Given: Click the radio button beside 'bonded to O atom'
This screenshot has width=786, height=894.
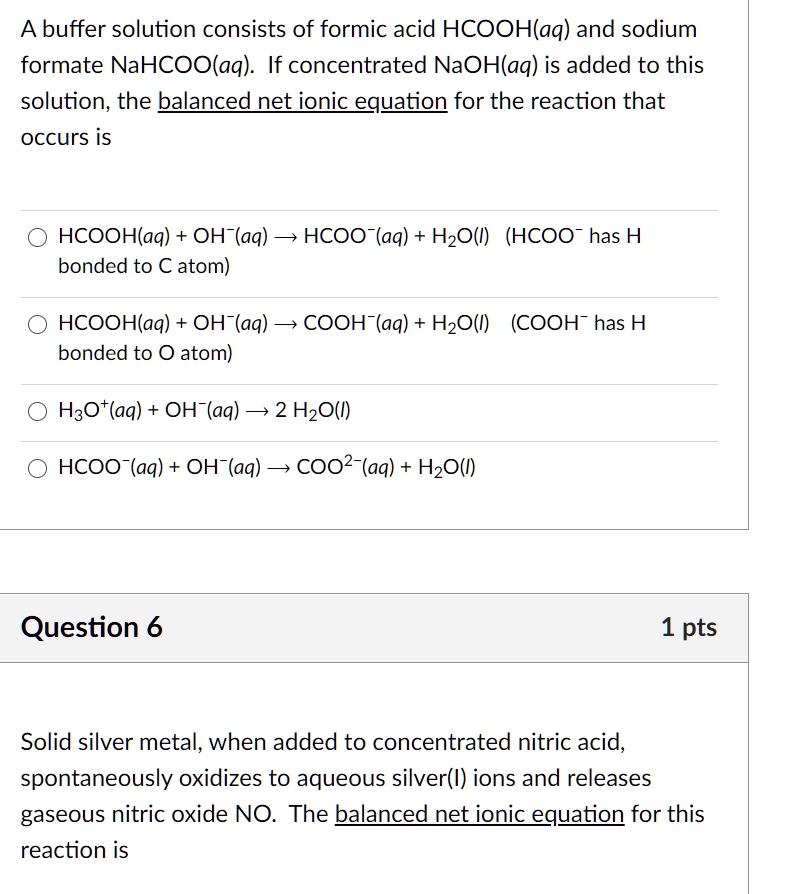Looking at the screenshot, I should [38, 325].
